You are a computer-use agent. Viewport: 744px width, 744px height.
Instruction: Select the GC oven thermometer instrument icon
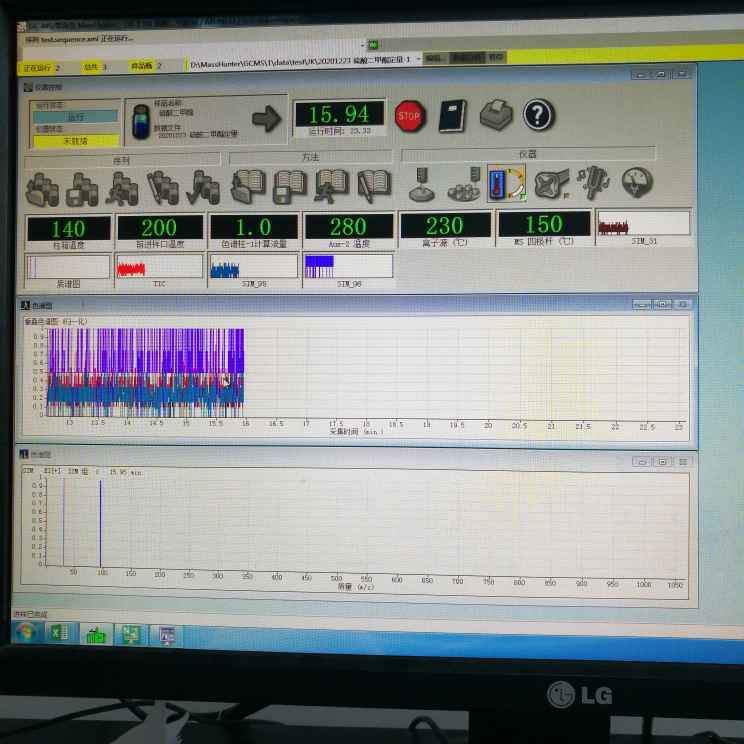pos(506,184)
